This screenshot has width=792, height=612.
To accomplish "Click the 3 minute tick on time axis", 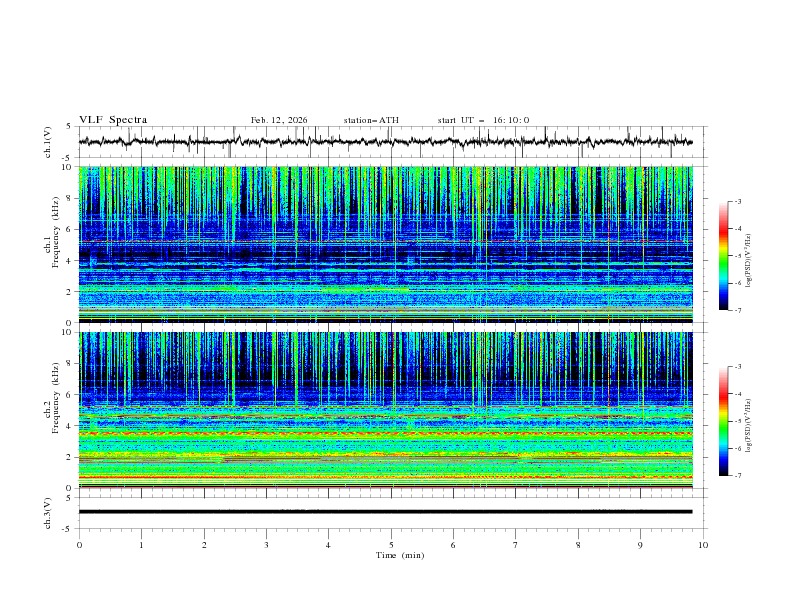I will [x=267, y=545].
